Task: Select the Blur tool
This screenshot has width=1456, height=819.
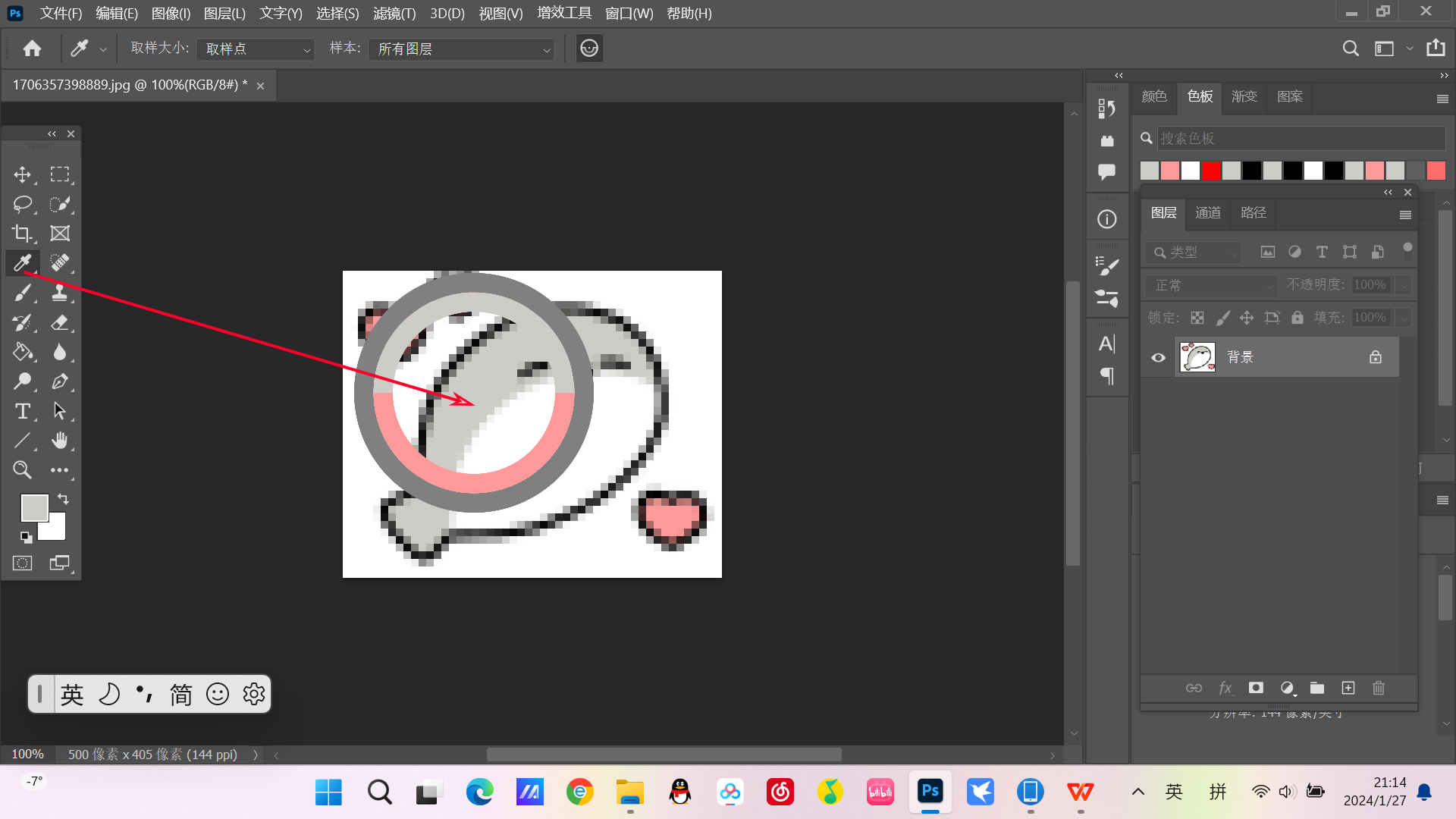Action: click(x=60, y=352)
